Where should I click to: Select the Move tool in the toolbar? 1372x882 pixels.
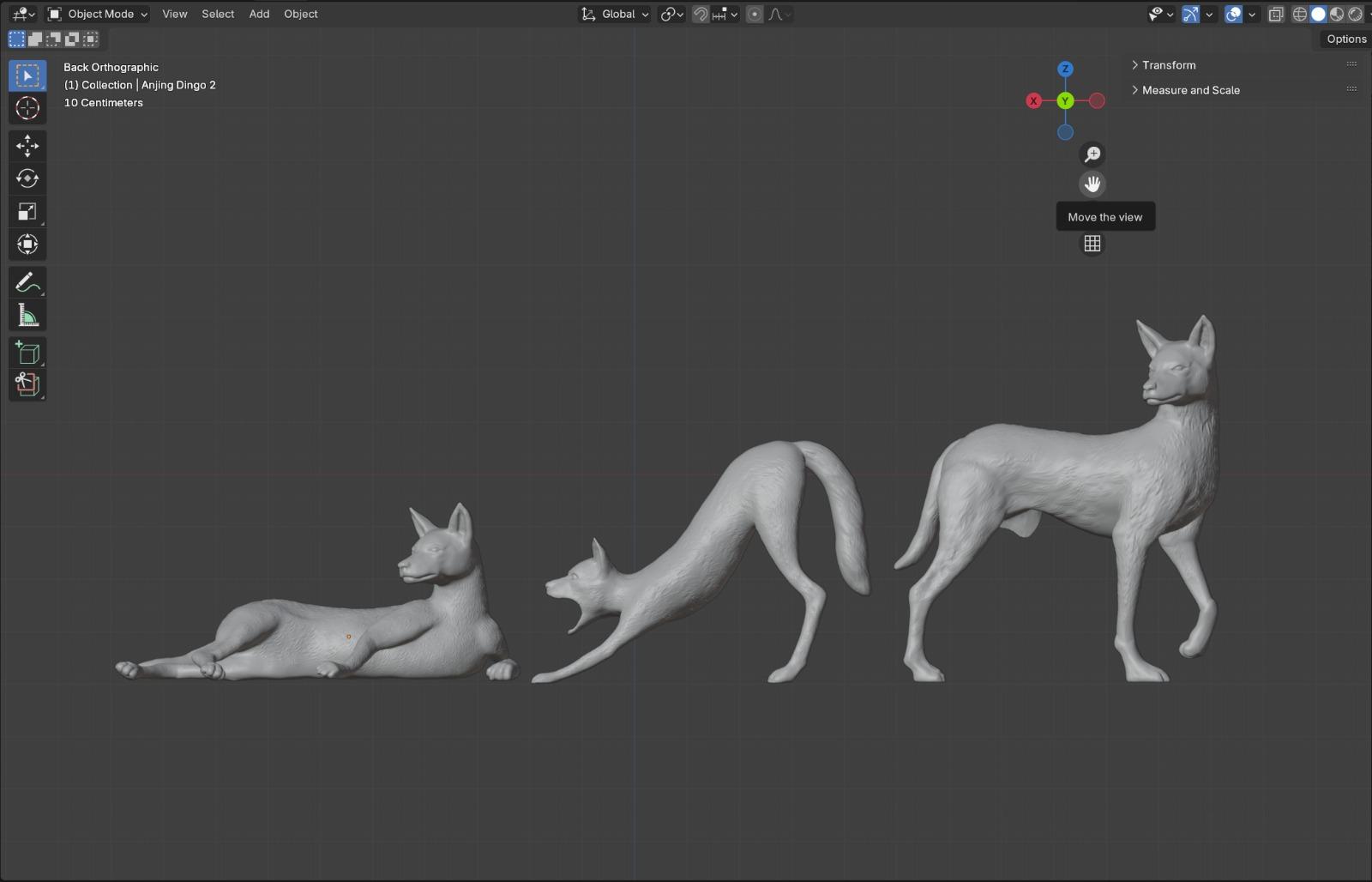[27, 146]
